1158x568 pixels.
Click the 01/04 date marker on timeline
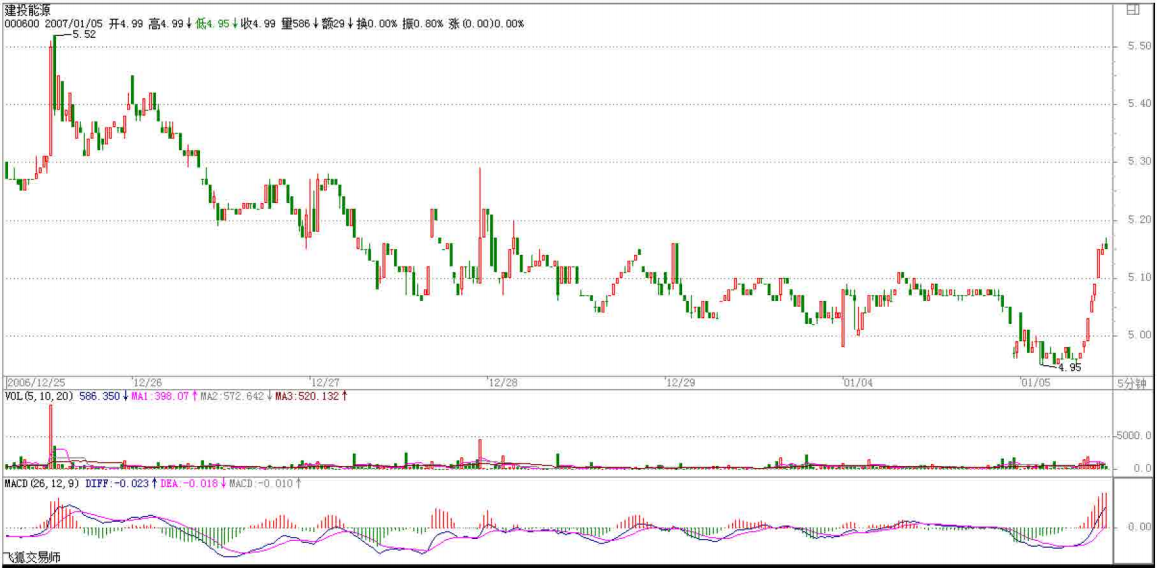coord(858,382)
